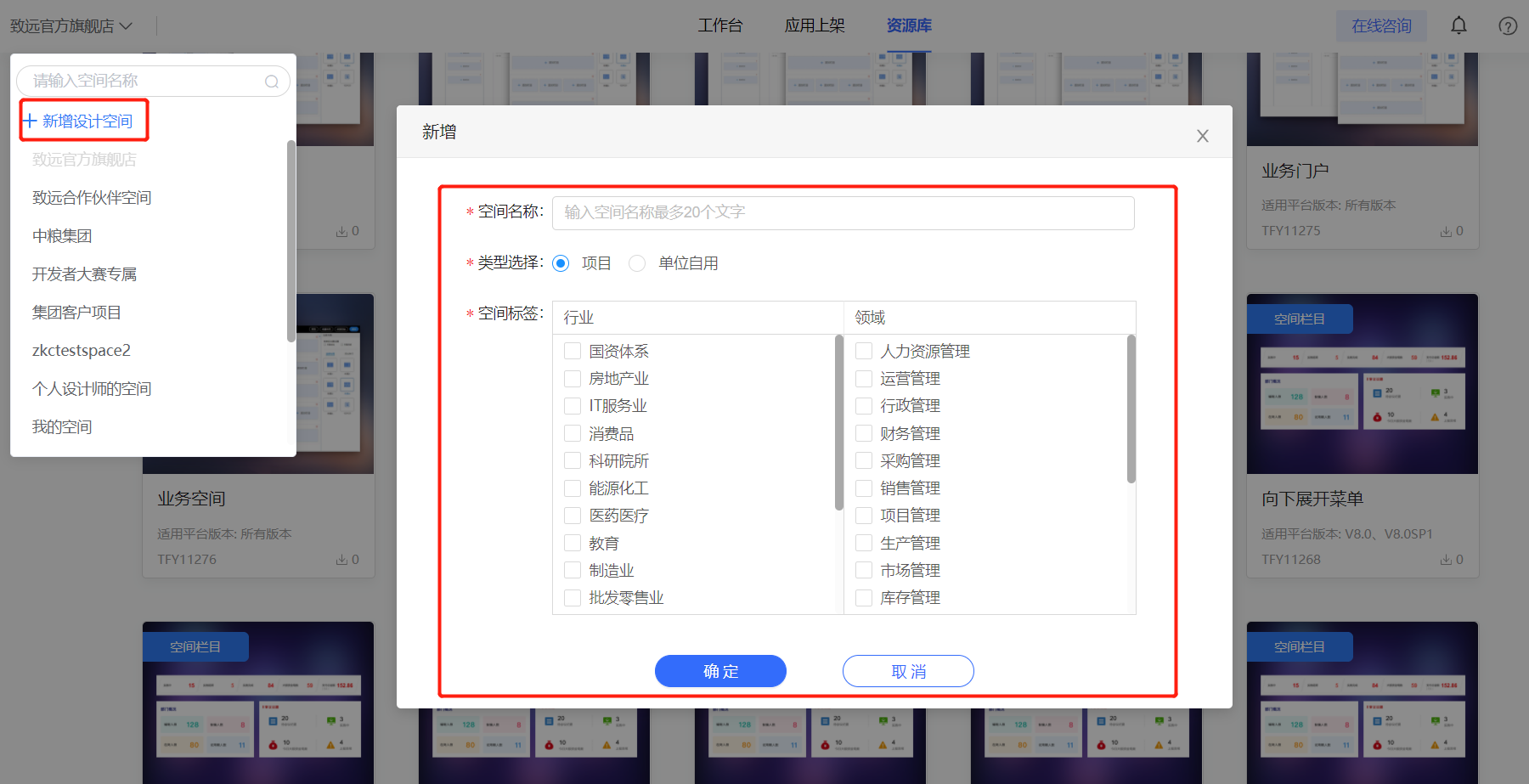Switch to the 资源库 tab

(x=909, y=25)
